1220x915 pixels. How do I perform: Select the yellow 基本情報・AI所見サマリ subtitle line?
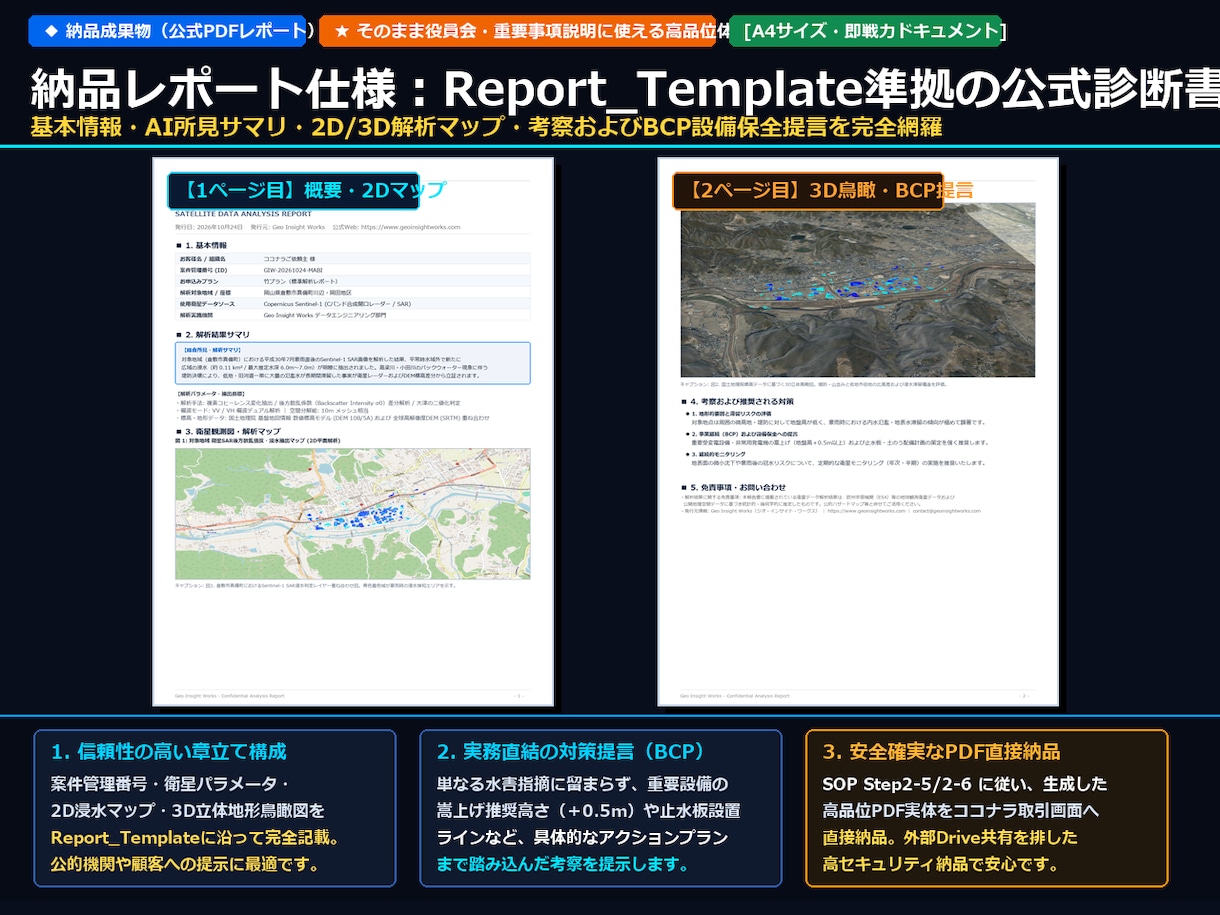pyautogui.click(x=485, y=128)
